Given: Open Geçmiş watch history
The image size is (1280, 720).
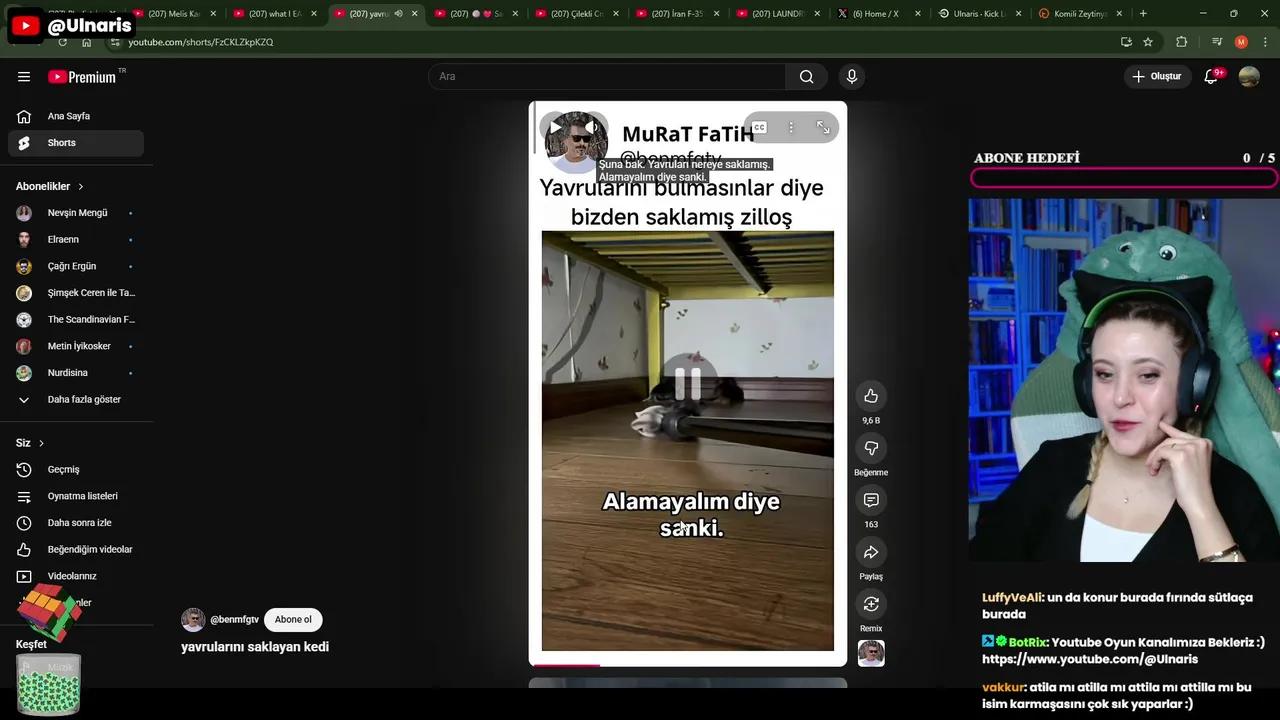Looking at the screenshot, I should 76,470.
